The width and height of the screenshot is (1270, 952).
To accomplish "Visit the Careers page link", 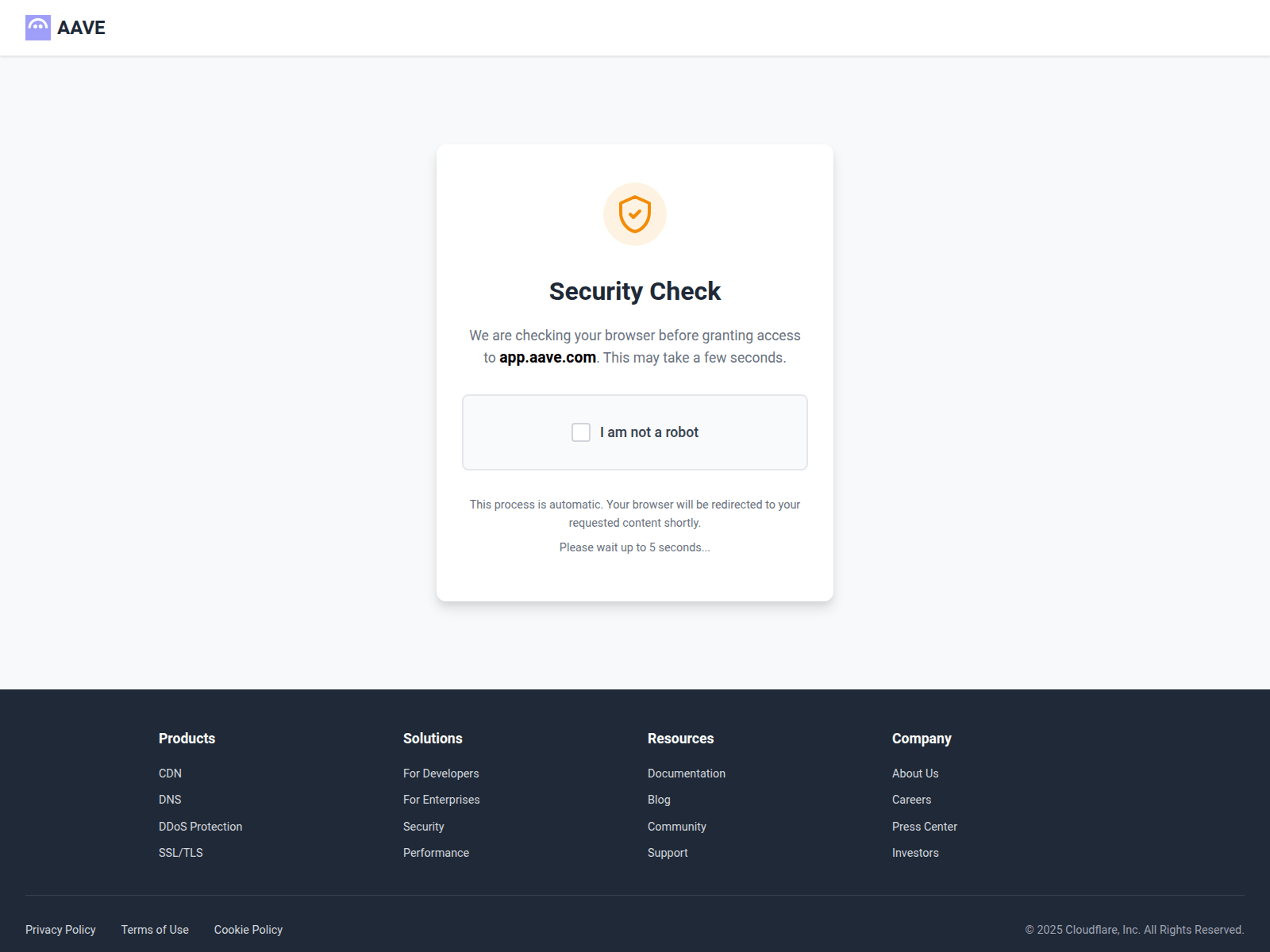I will coord(911,800).
